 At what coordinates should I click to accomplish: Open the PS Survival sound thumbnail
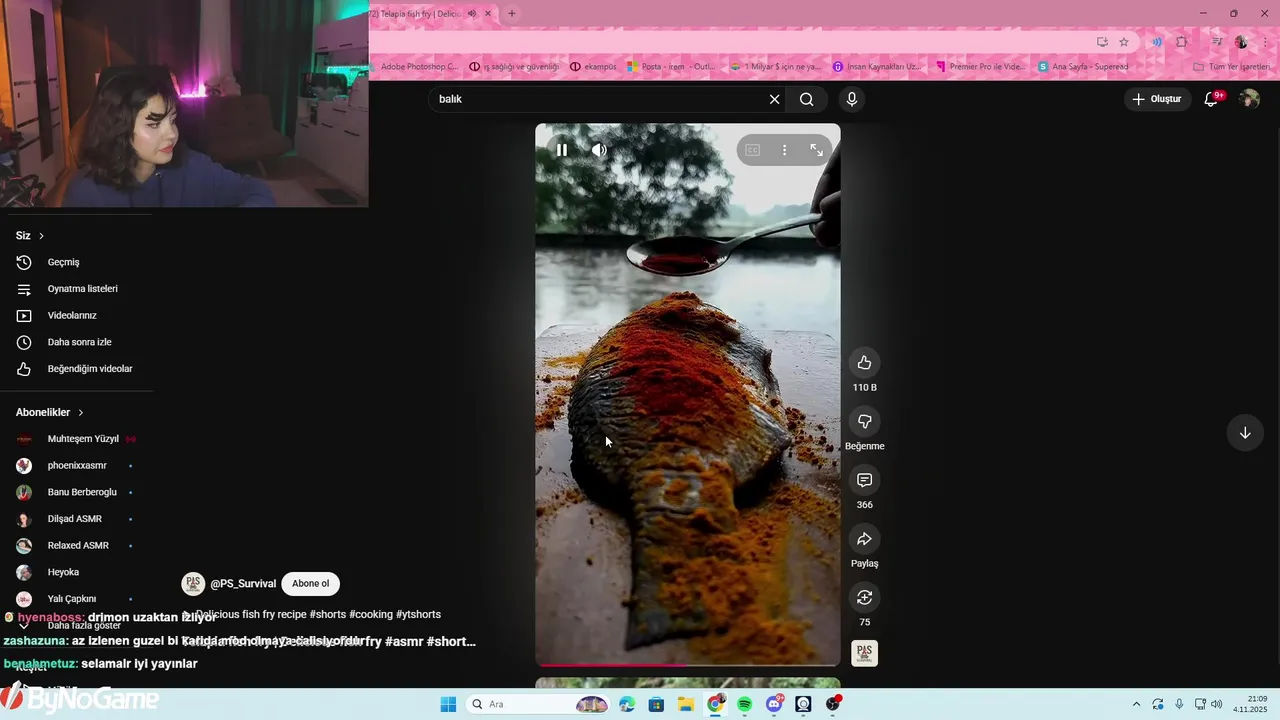pyautogui.click(x=865, y=654)
